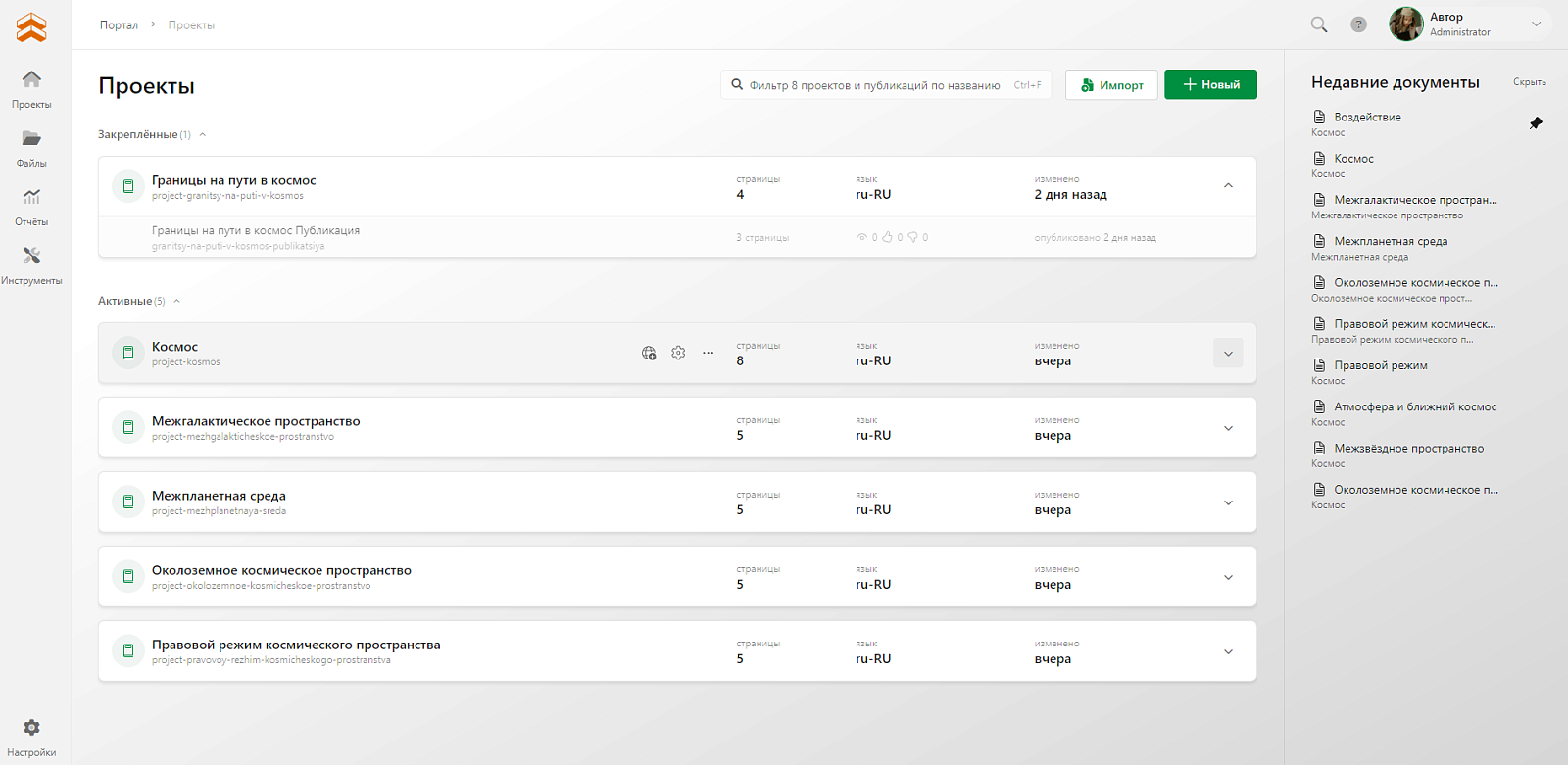
Task: Click the views eye icon on the publication
Action: (x=862, y=237)
